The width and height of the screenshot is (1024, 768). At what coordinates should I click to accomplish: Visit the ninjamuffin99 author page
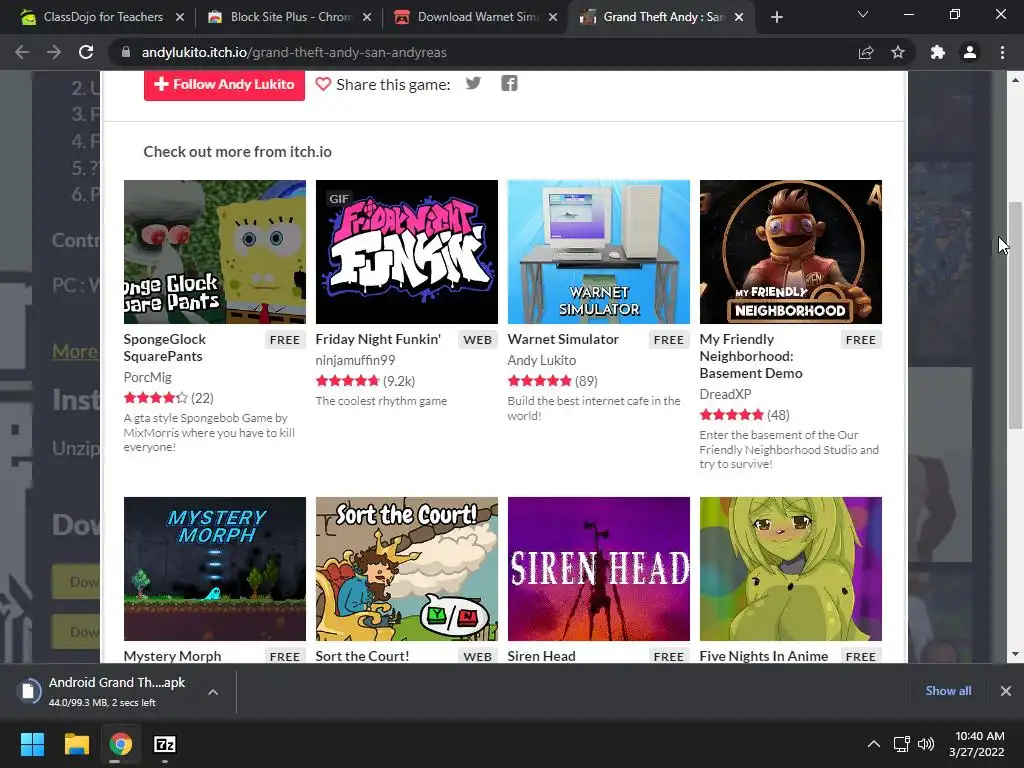coord(355,360)
